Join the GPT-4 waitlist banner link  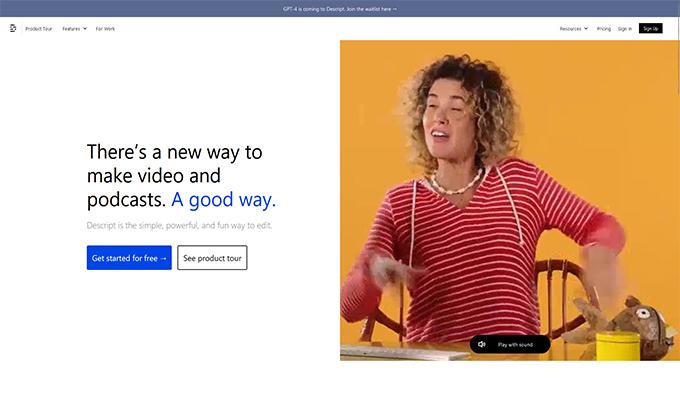click(340, 9)
